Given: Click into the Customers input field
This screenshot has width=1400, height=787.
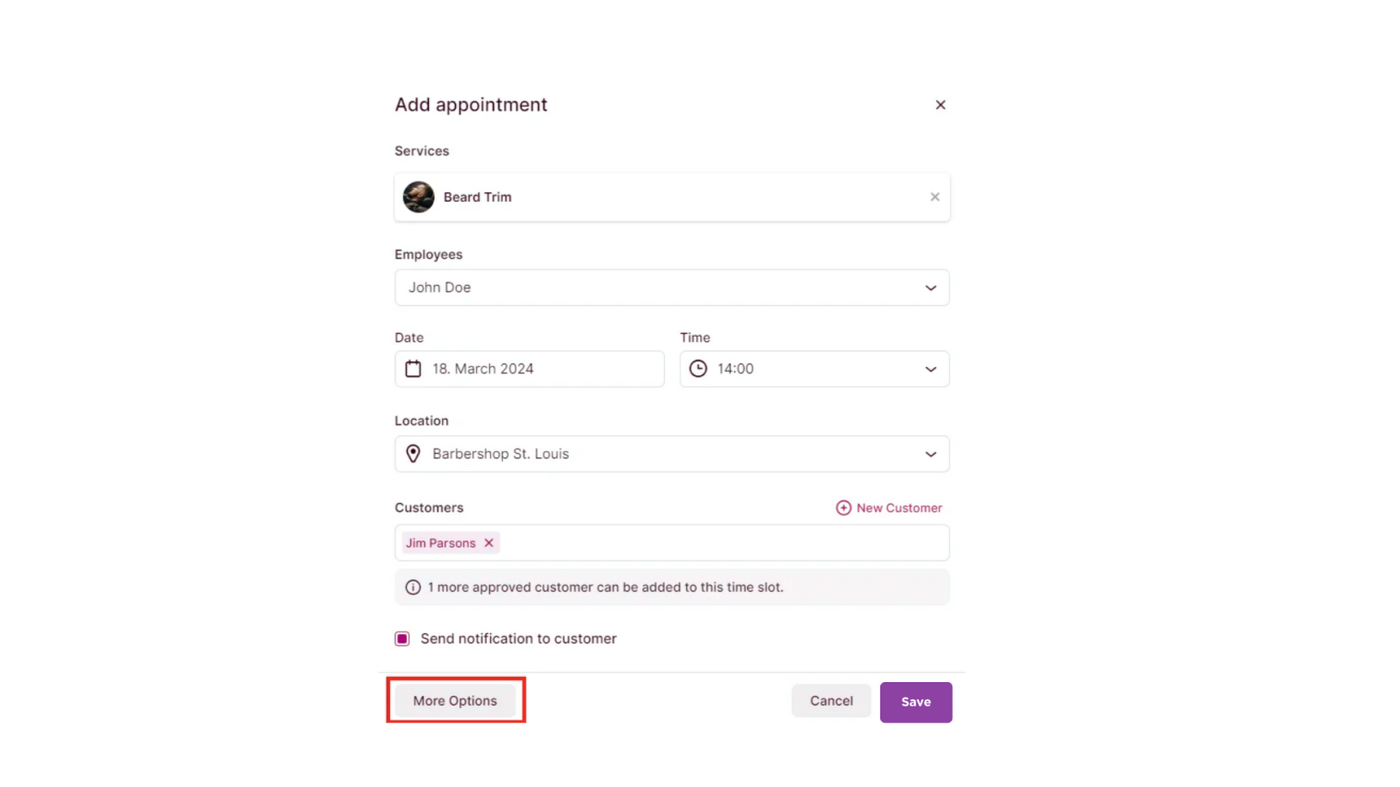Looking at the screenshot, I should pyautogui.click(x=720, y=543).
